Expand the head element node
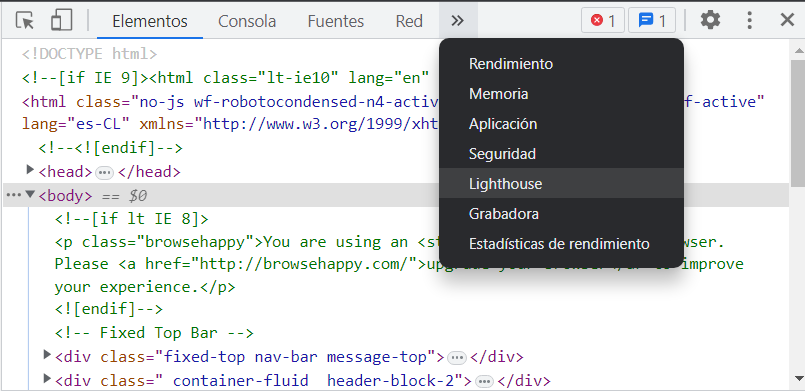 point(30,169)
